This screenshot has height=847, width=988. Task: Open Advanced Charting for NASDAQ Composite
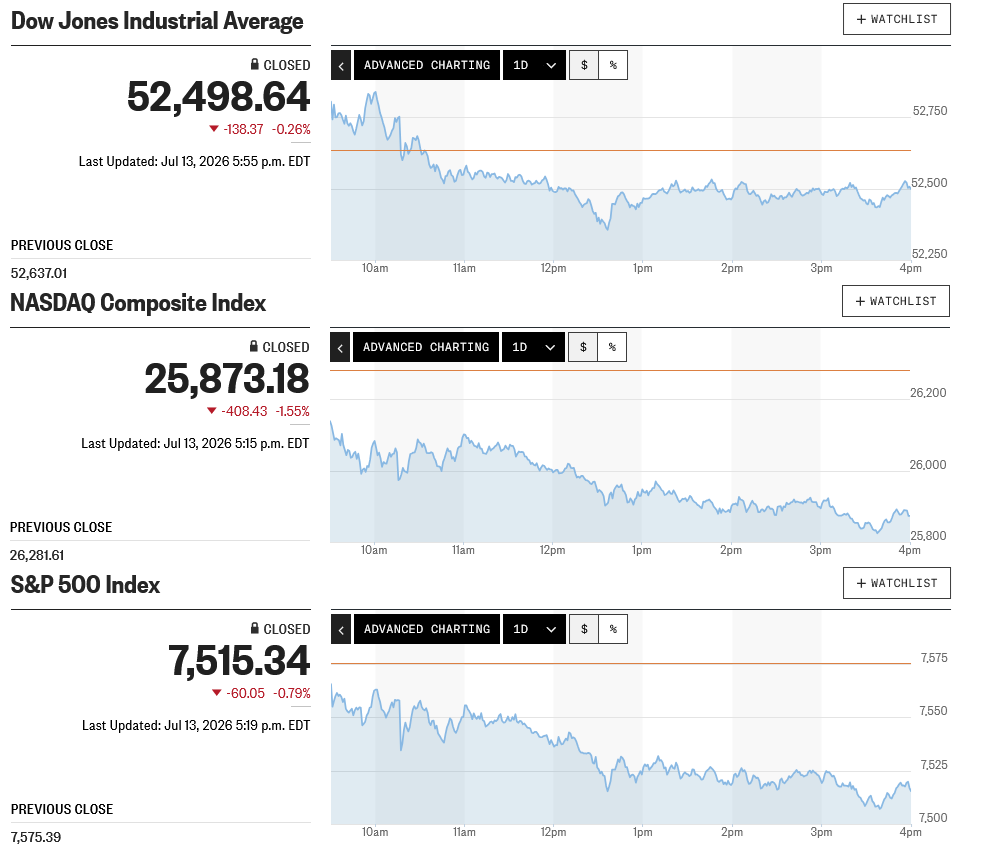click(425, 347)
